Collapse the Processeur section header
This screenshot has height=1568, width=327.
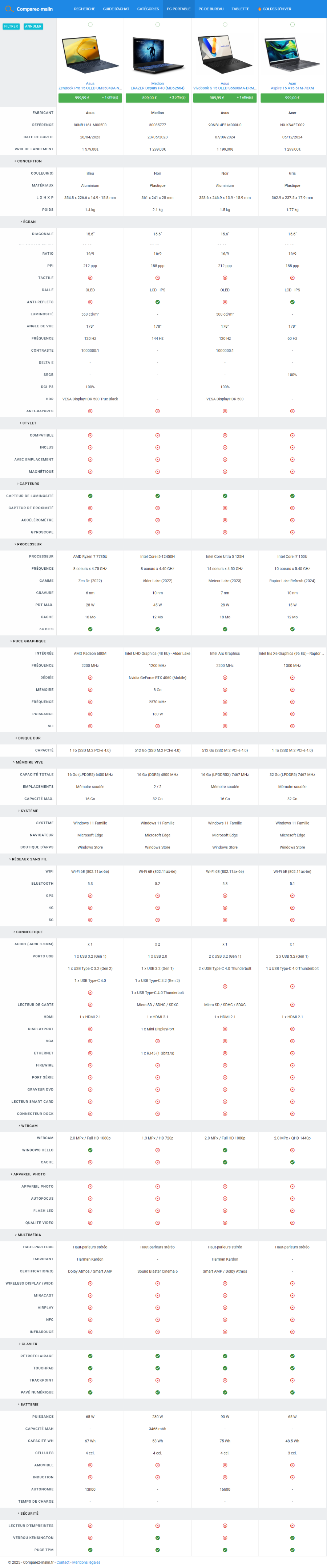coord(28,544)
